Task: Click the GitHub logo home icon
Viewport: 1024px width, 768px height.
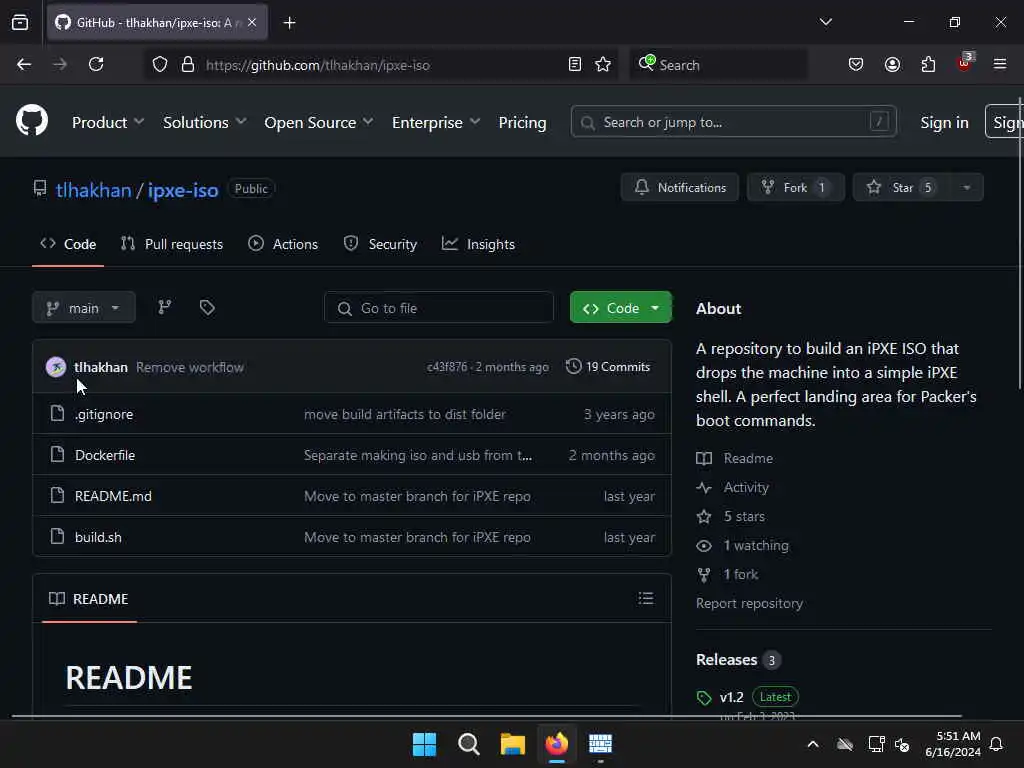Action: coord(32,121)
